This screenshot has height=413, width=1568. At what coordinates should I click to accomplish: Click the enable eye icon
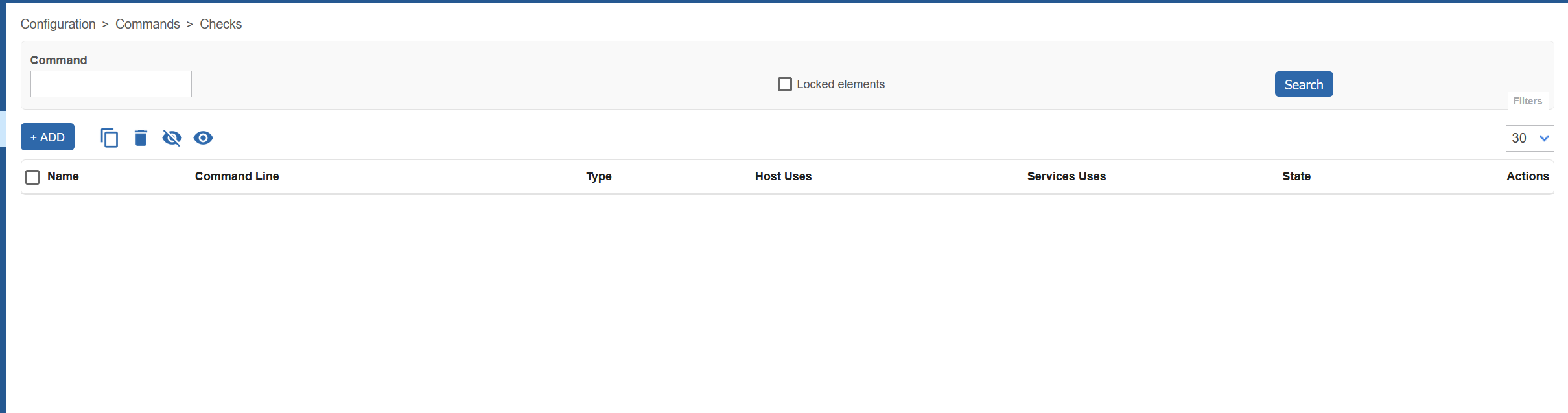[203, 137]
